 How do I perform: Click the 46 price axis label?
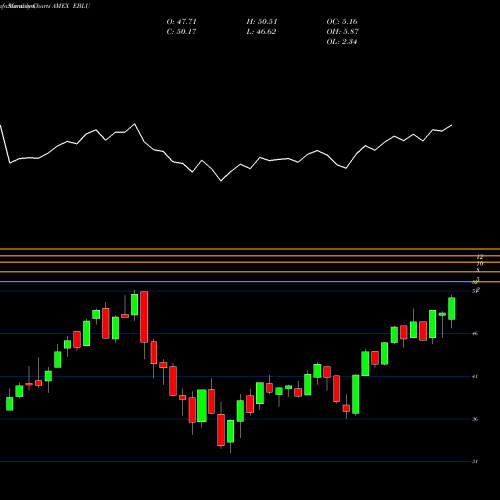[475, 333]
